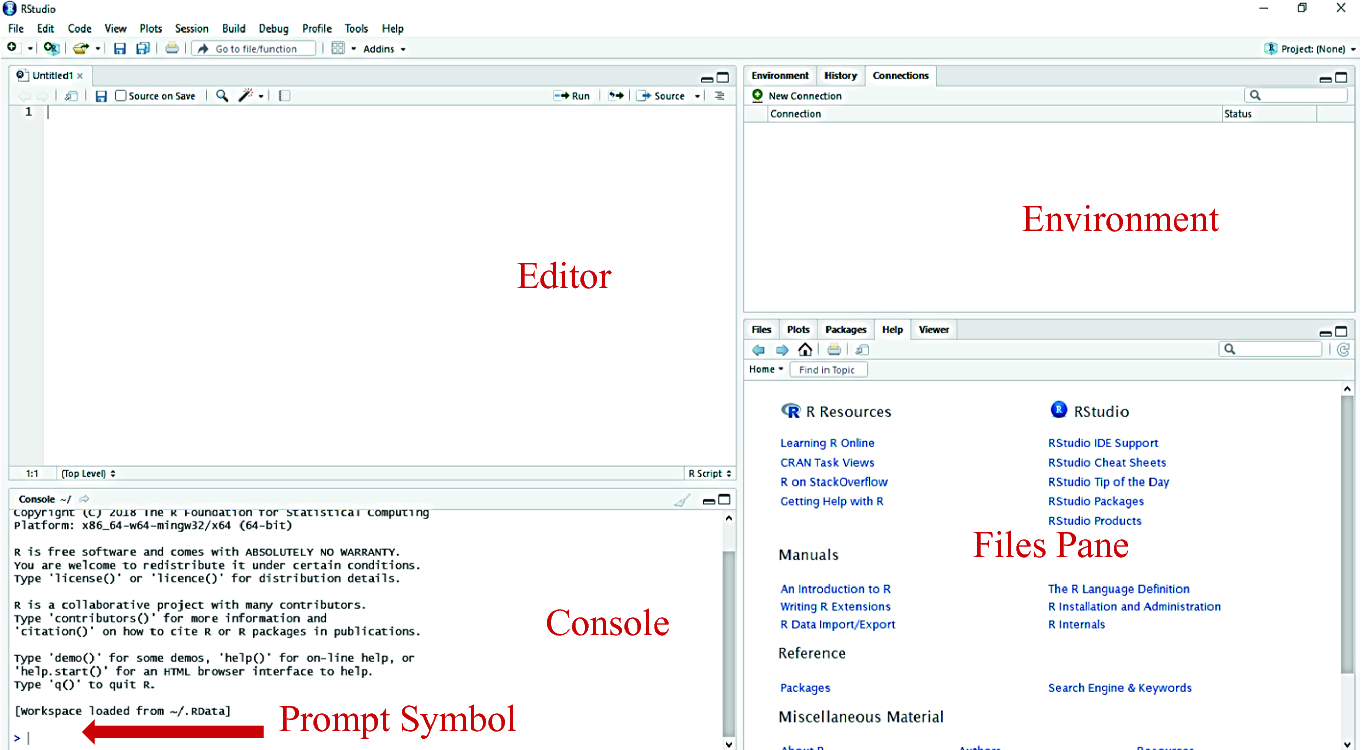Click the Connections search box
Screen dimensions: 1363x750
[1295, 96]
